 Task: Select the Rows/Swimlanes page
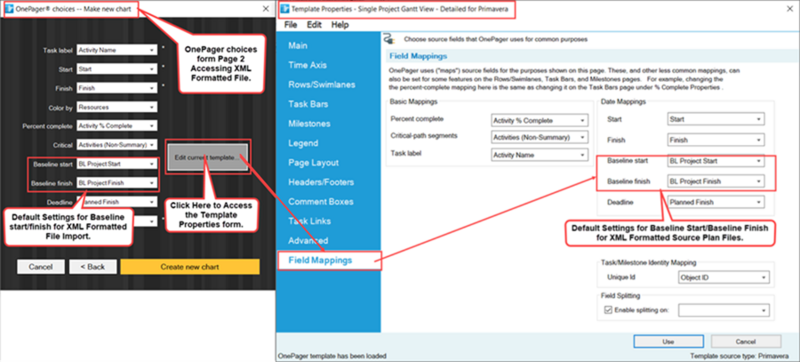[x=321, y=85]
